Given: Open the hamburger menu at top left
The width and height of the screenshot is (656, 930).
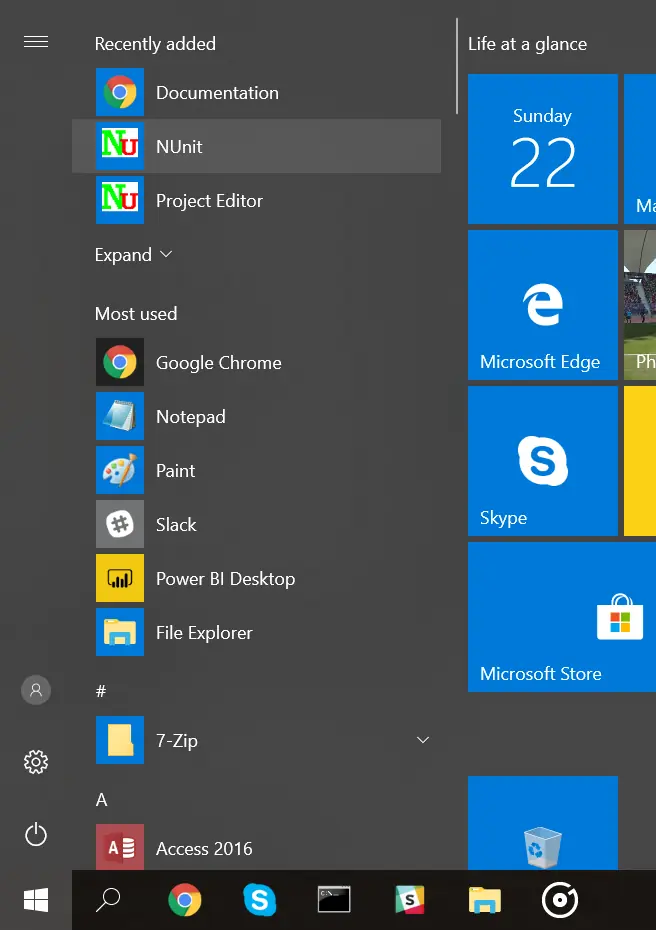Looking at the screenshot, I should (x=36, y=41).
